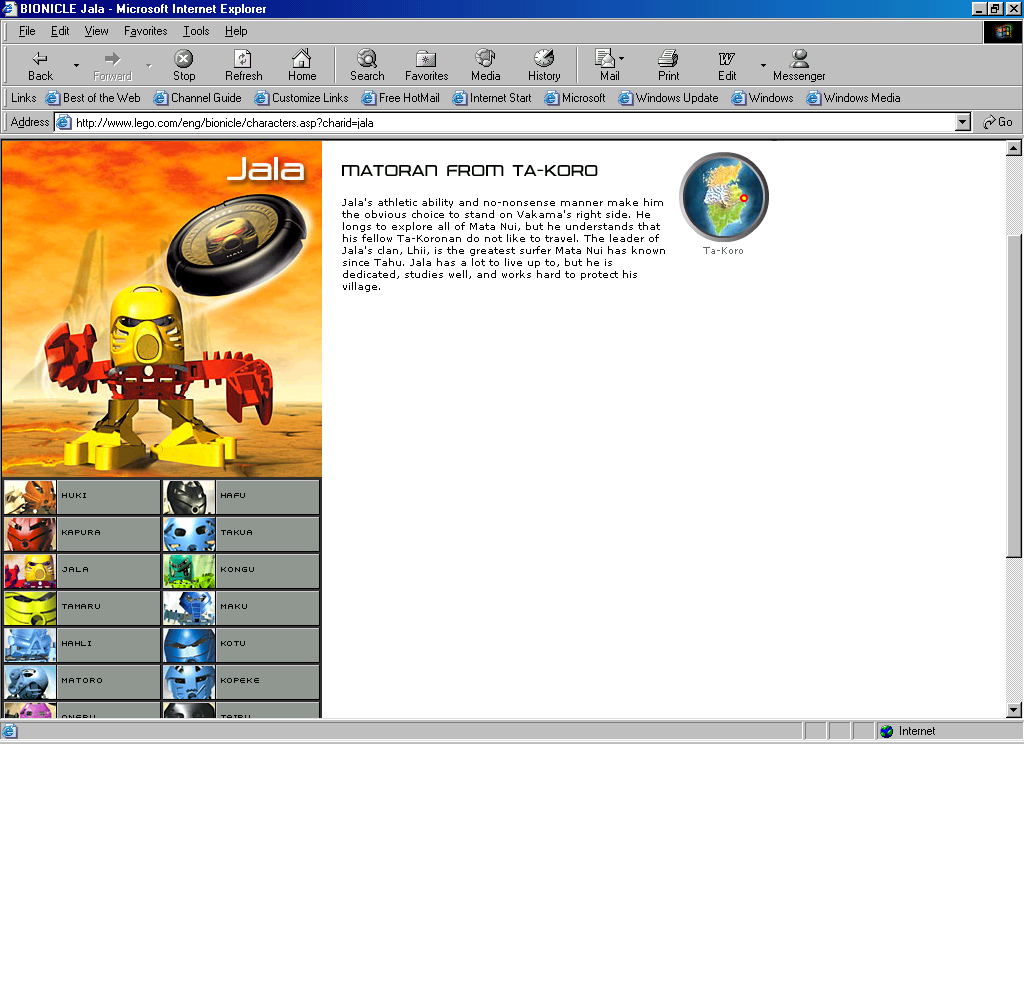Open the View menu
The width and height of the screenshot is (1024, 1000).
[x=96, y=31]
